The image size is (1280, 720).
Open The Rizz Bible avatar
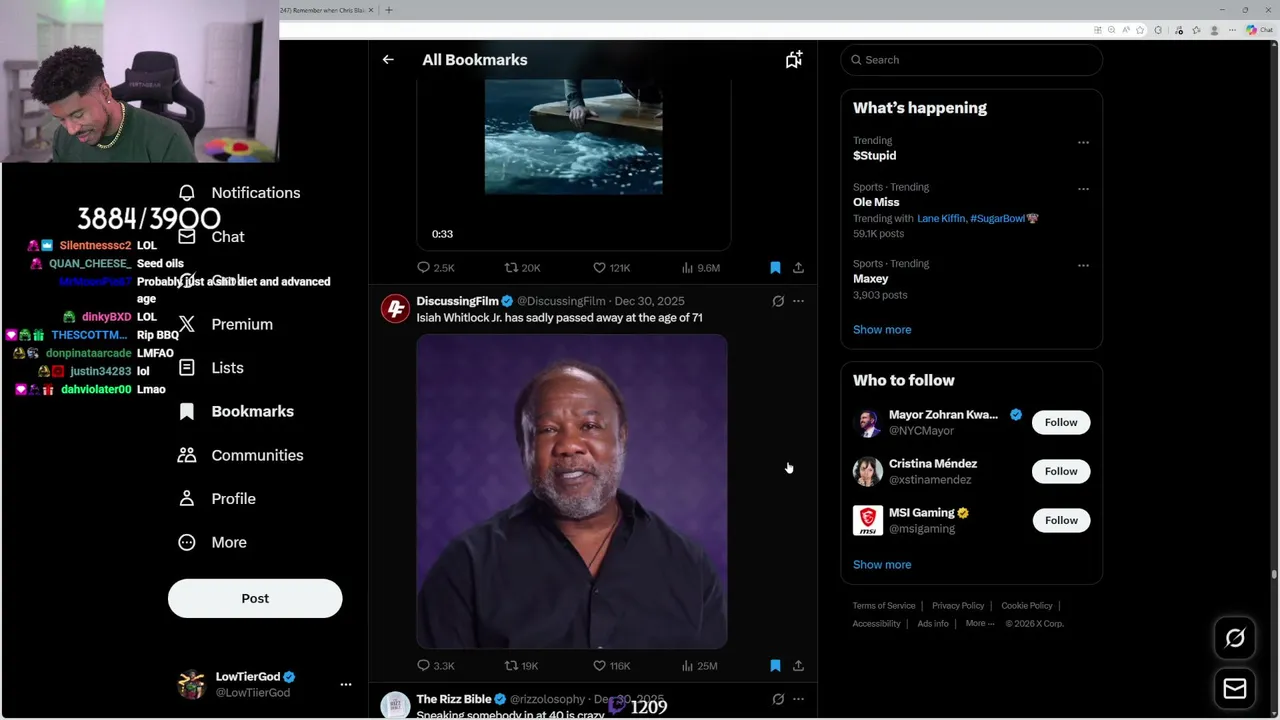click(395, 706)
